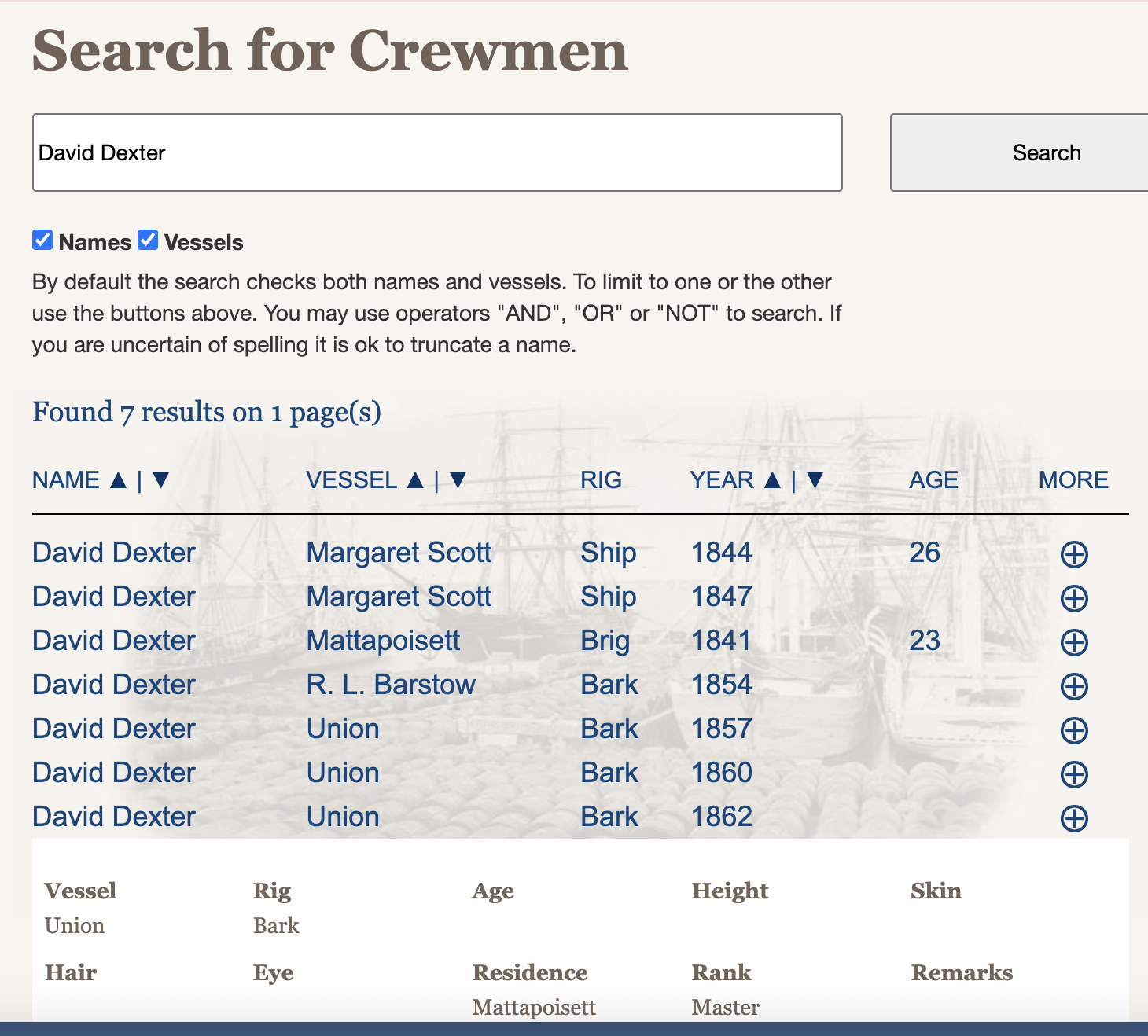Open plus icon for R. L. Barstow row
The width and height of the screenshot is (1148, 1036).
(x=1074, y=686)
